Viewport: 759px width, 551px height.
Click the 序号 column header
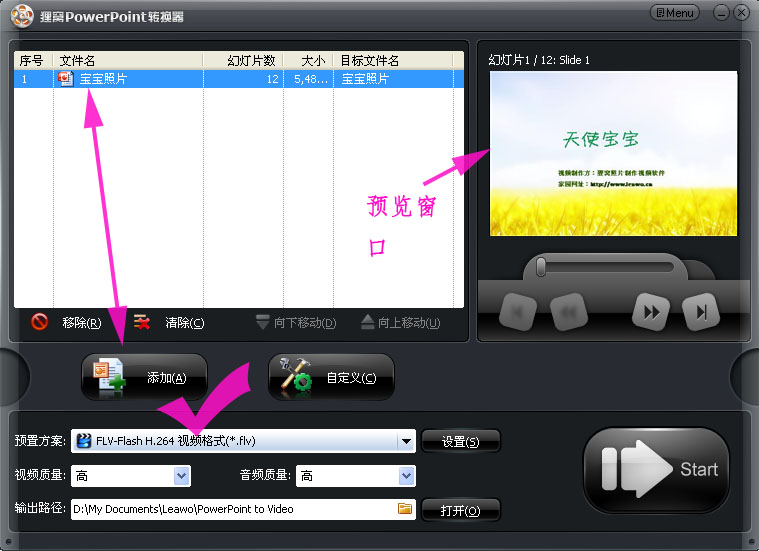point(33,61)
